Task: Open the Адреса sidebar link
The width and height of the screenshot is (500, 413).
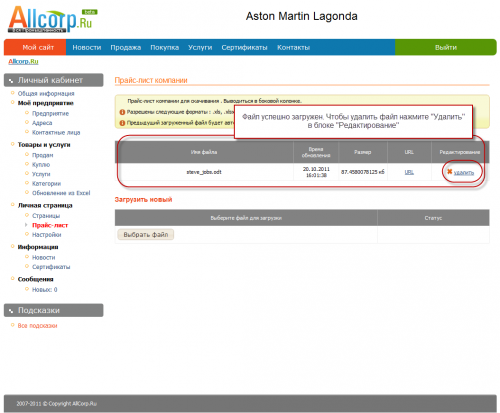Action: (x=42, y=123)
